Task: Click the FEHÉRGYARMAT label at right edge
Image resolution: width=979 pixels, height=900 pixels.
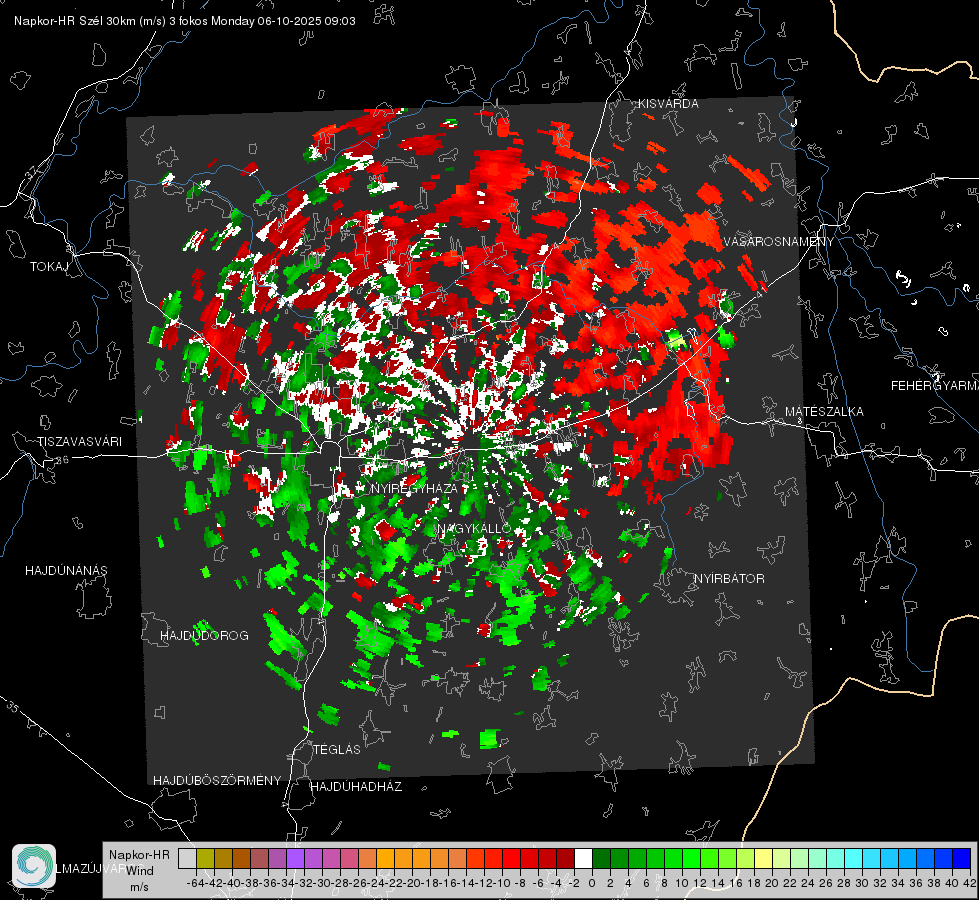Action: point(935,386)
